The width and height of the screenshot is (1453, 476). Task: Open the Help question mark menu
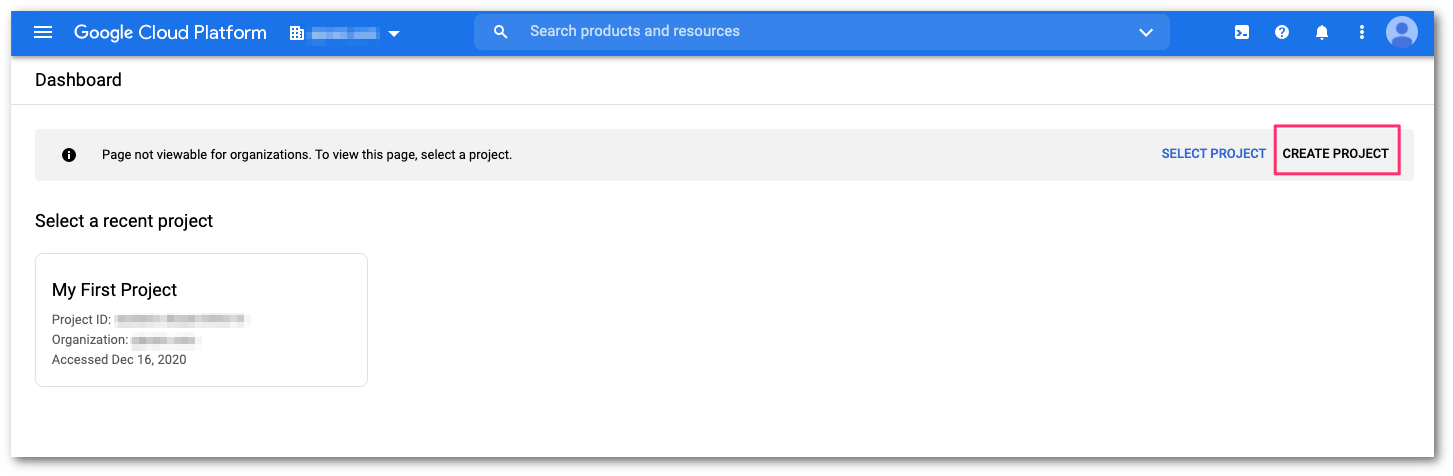(x=1282, y=32)
